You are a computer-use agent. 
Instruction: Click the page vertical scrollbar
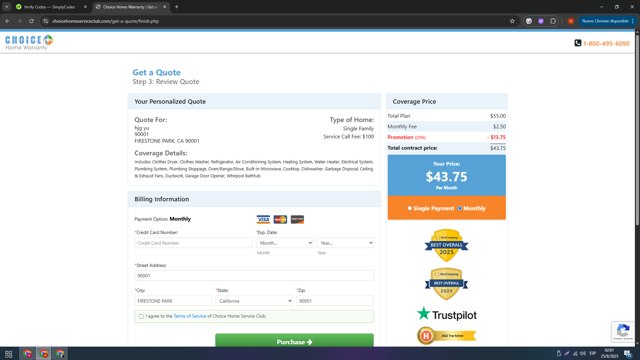(637, 129)
